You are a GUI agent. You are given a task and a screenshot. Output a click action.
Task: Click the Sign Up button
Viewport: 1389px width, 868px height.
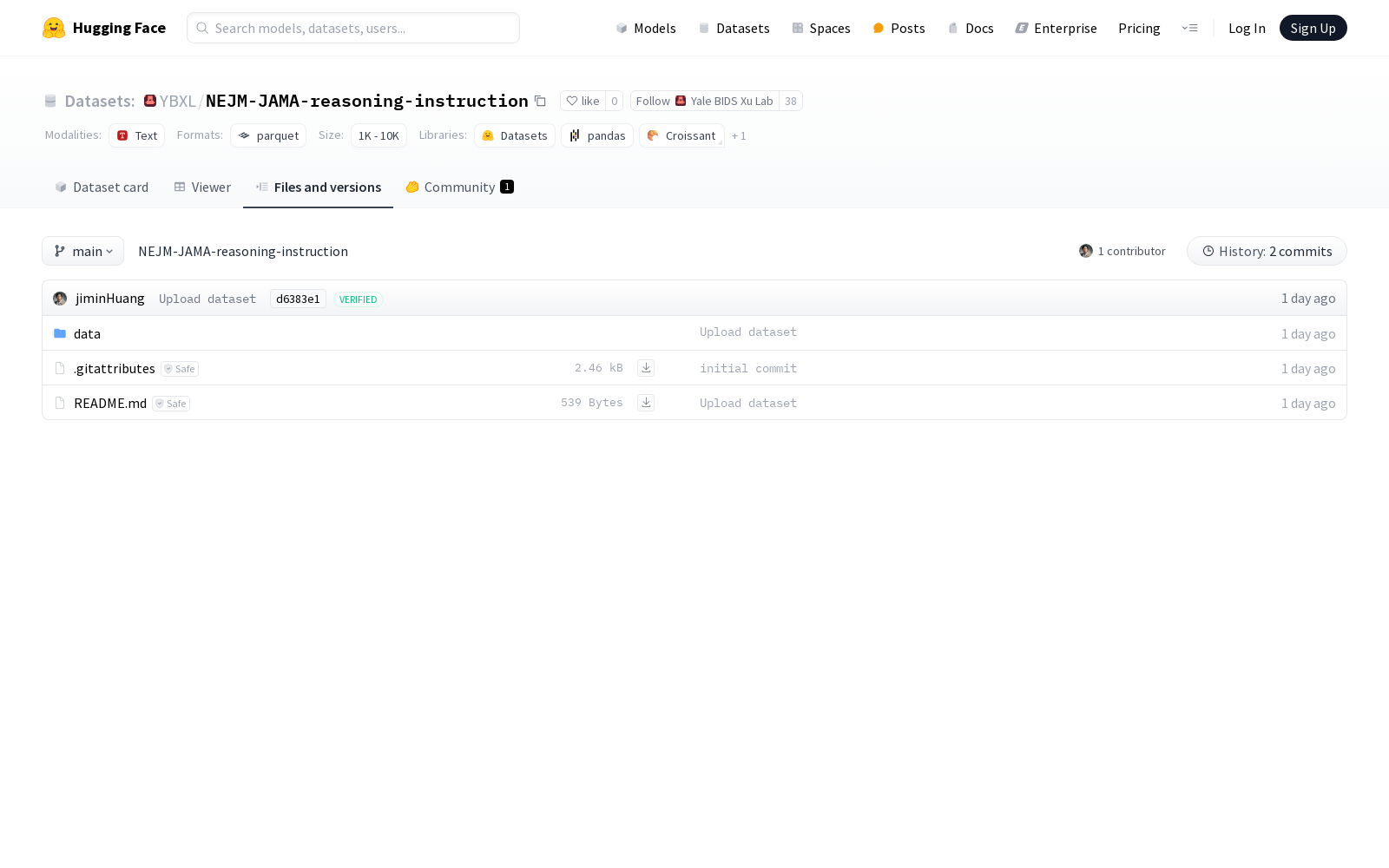(x=1313, y=29)
